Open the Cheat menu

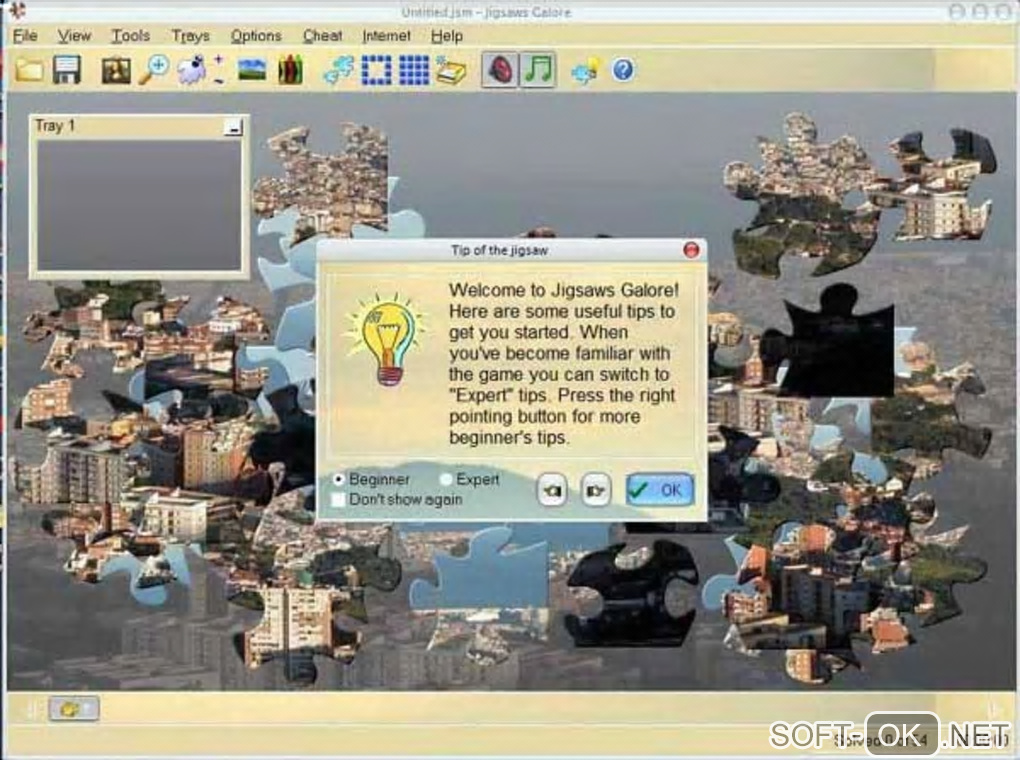[323, 36]
